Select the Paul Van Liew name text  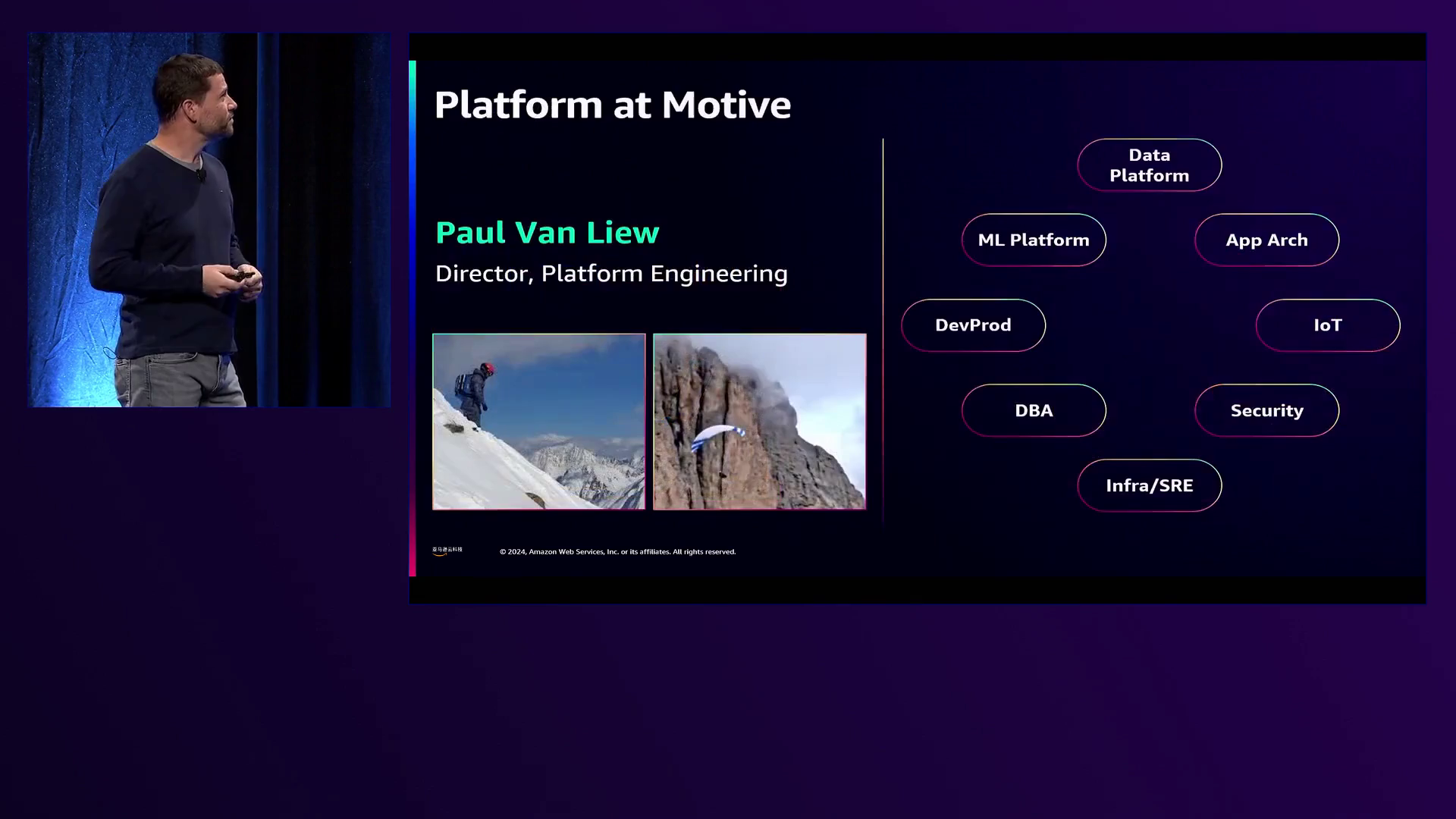click(x=547, y=233)
